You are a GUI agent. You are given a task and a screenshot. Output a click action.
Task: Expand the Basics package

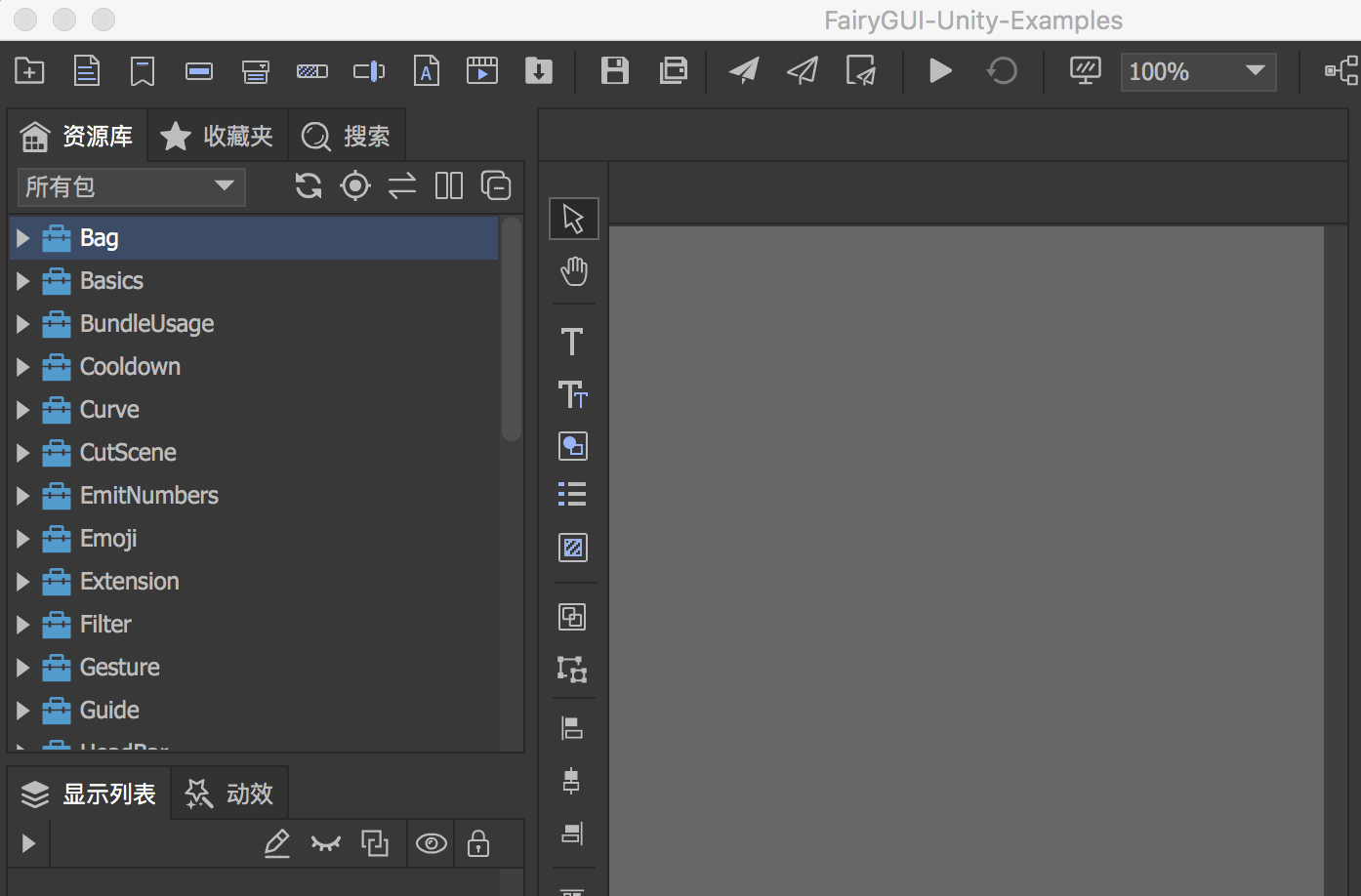pyautogui.click(x=23, y=281)
